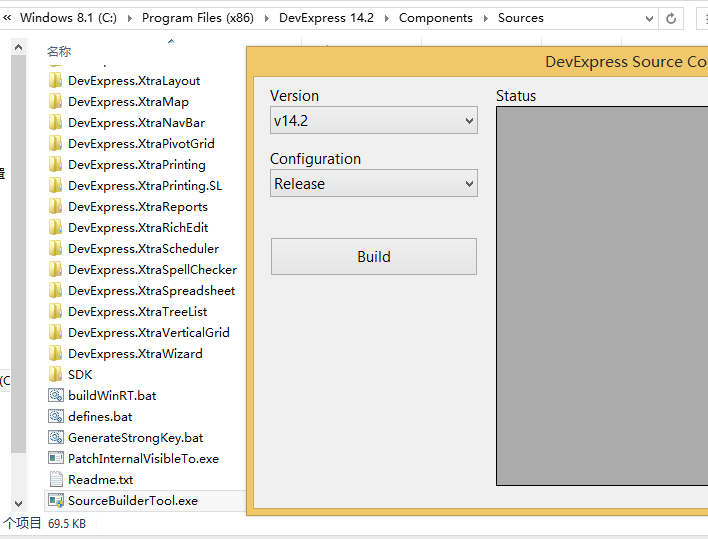The width and height of the screenshot is (708, 539).
Task: Expand the address bar history dropdown
Action: tap(649, 19)
